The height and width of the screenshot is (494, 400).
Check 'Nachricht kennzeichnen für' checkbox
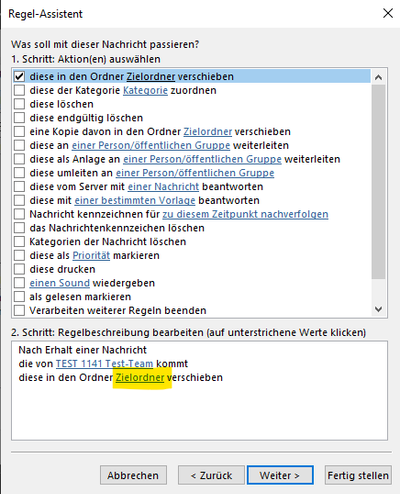[x=19, y=214]
